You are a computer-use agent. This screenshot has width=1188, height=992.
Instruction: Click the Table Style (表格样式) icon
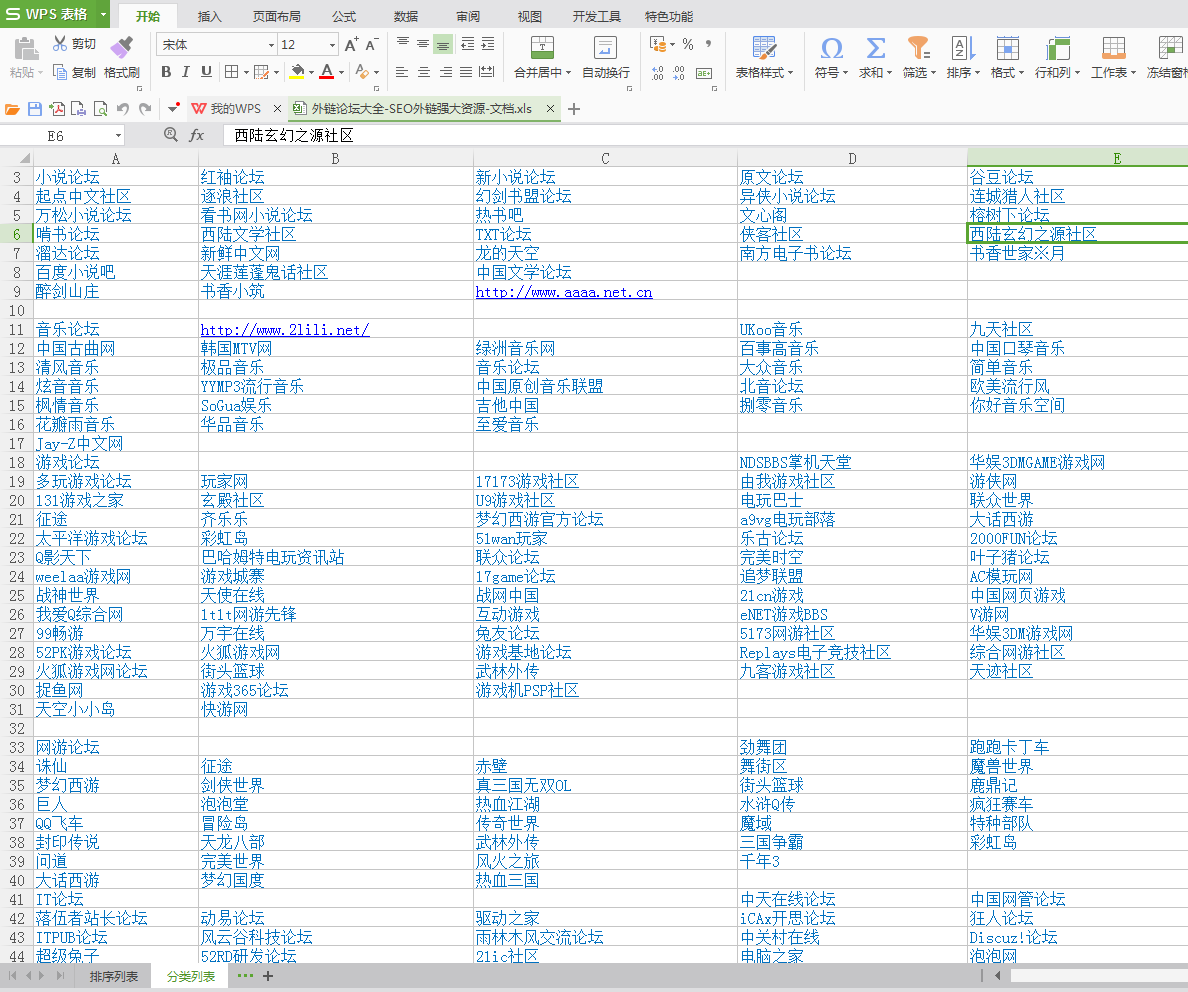[x=764, y=48]
